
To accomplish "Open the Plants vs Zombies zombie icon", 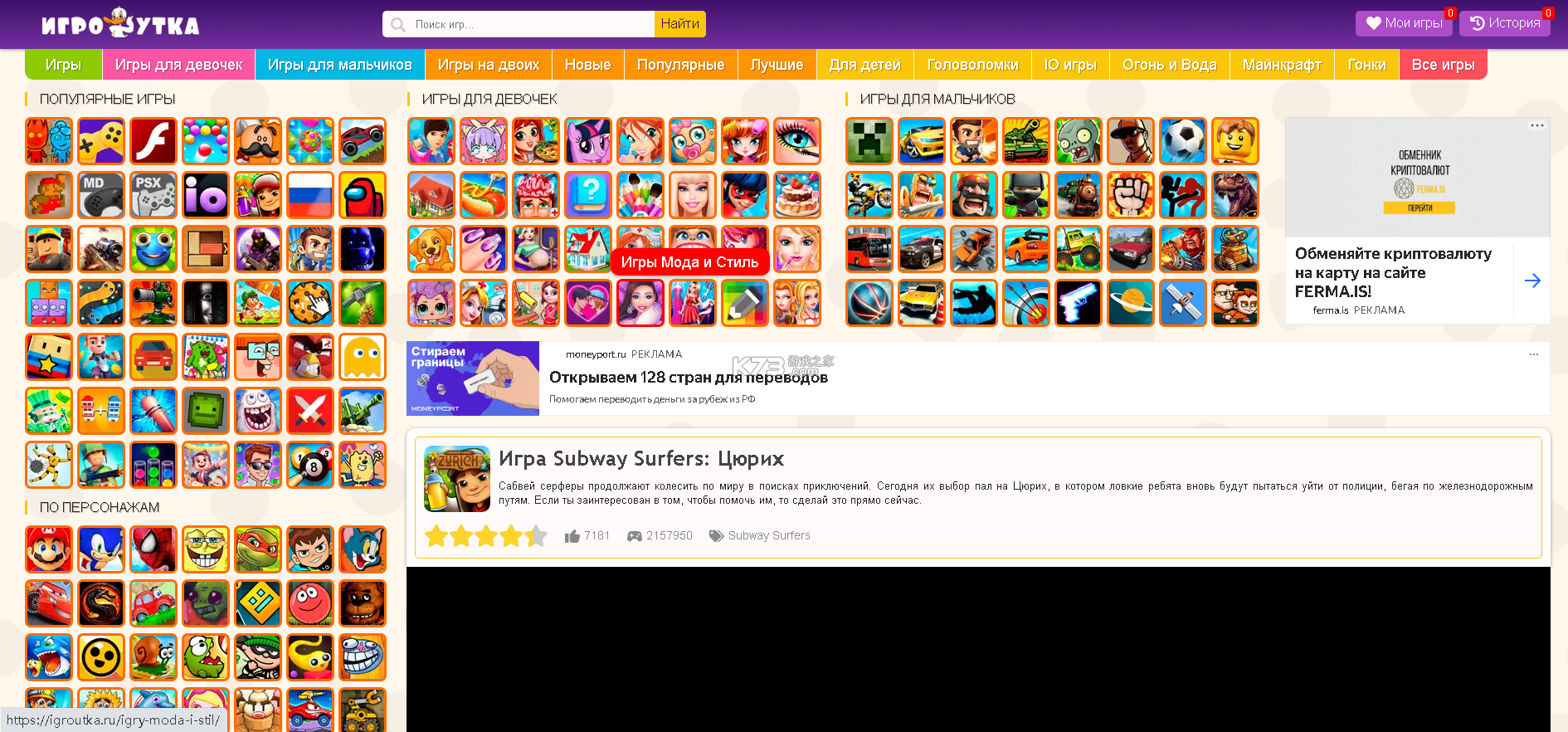I will coord(1078,141).
